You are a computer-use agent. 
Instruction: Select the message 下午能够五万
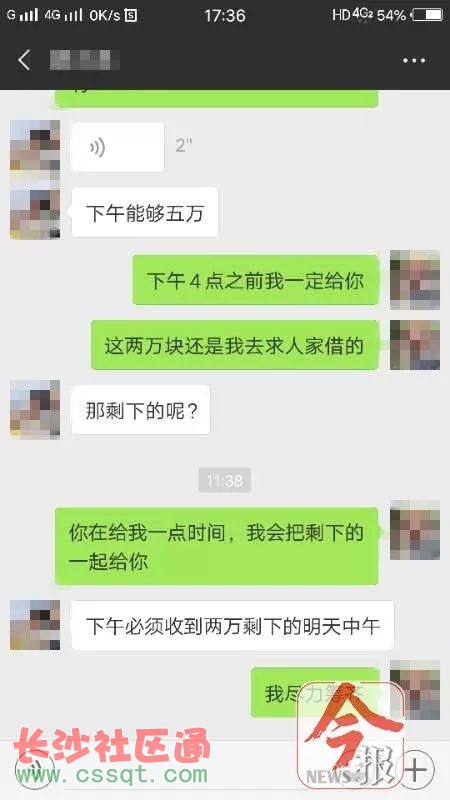145,212
